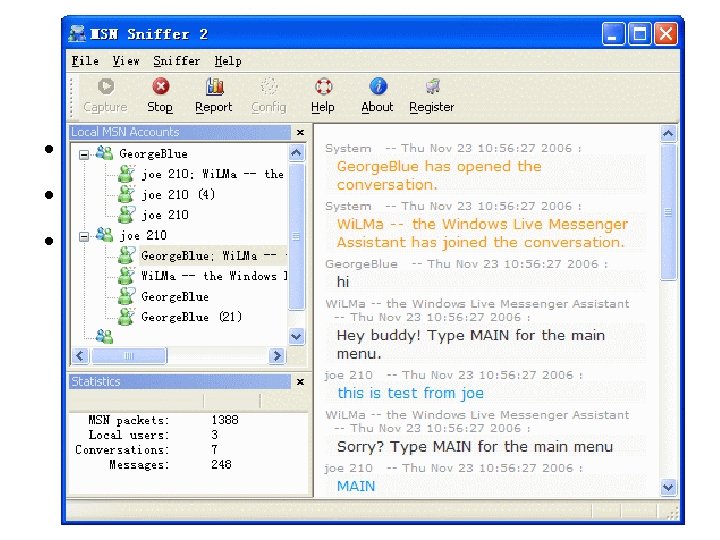720x540 pixels.
Task: Click accounts tree scroll up arrow
Action: 297,152
